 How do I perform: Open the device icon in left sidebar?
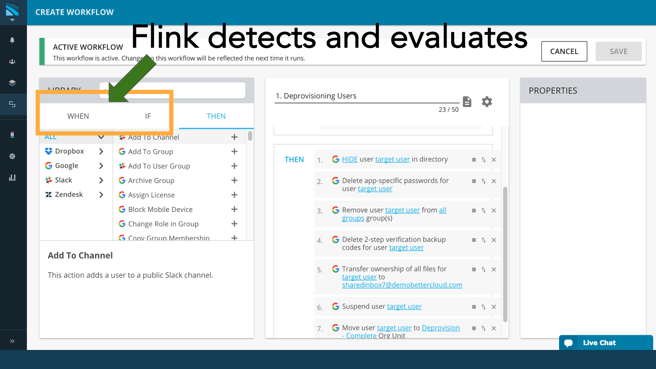12,135
